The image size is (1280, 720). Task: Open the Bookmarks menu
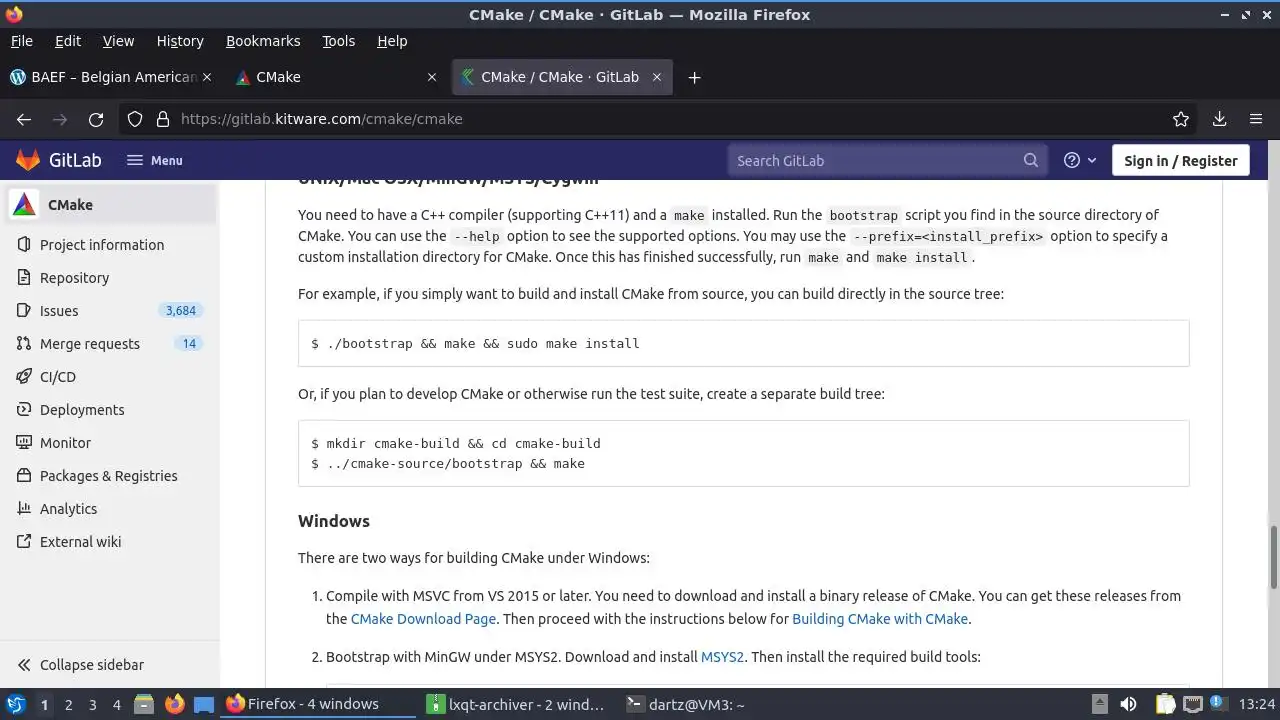(263, 41)
